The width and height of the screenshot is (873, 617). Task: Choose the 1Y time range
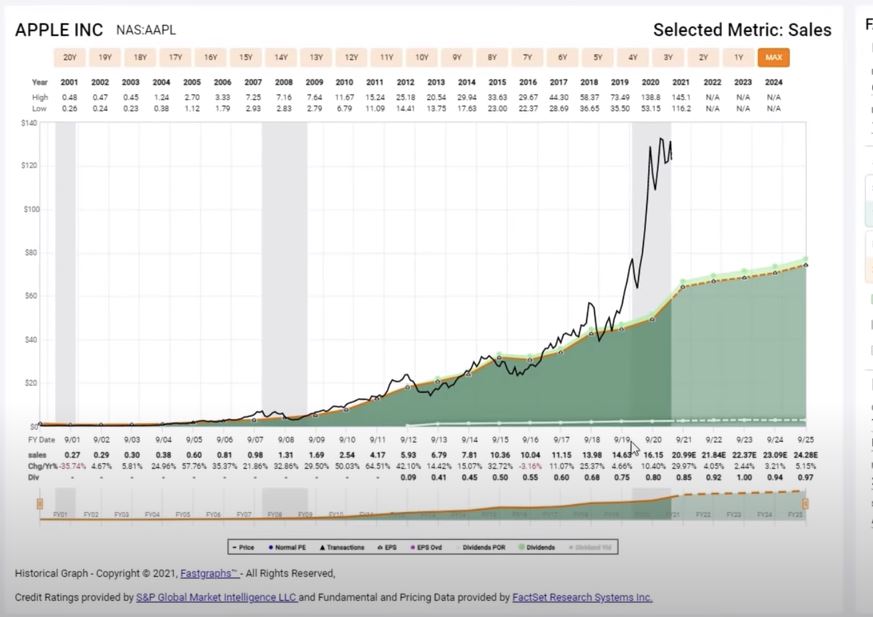[x=738, y=57]
